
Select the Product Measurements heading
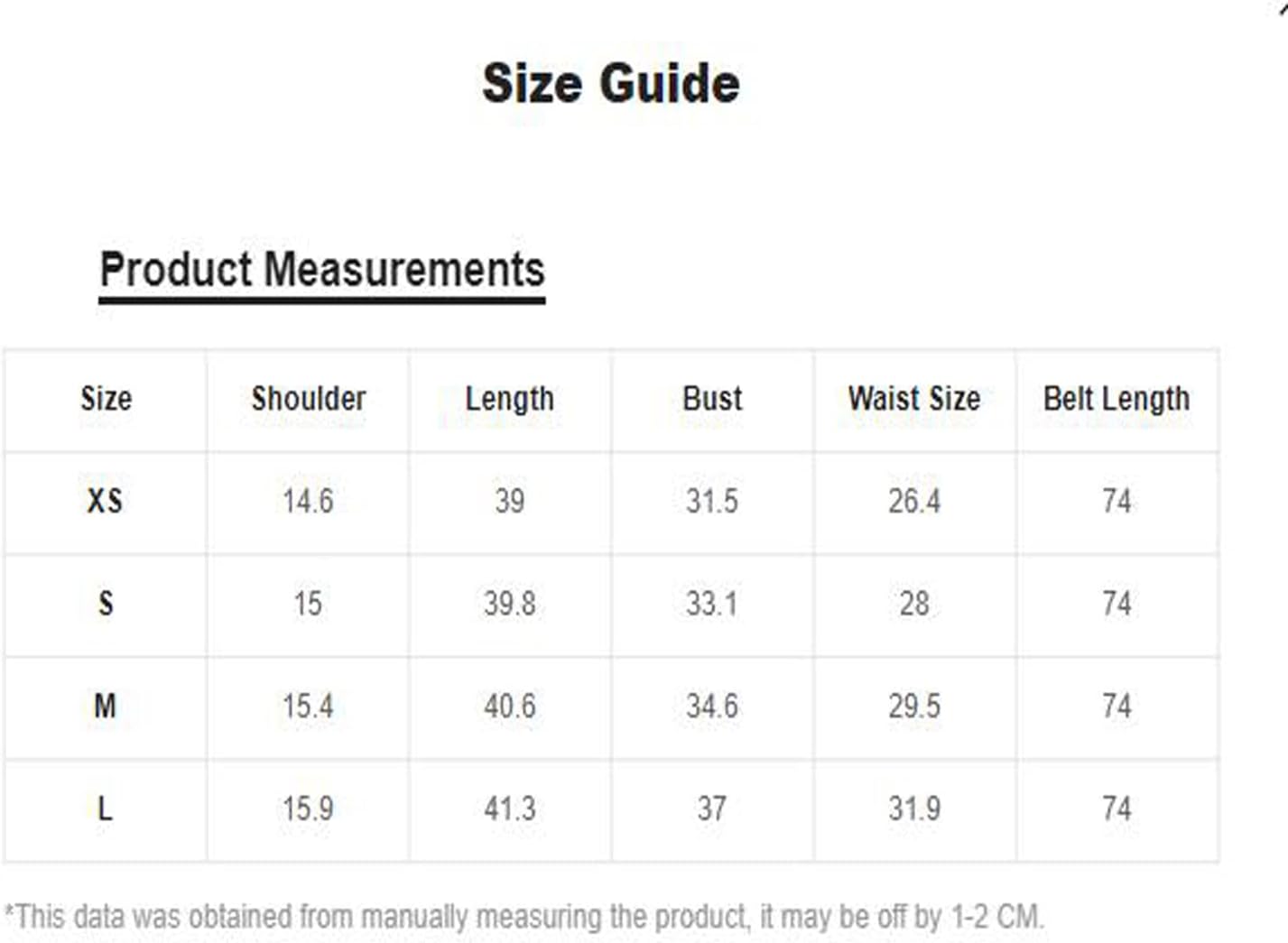tap(322, 270)
